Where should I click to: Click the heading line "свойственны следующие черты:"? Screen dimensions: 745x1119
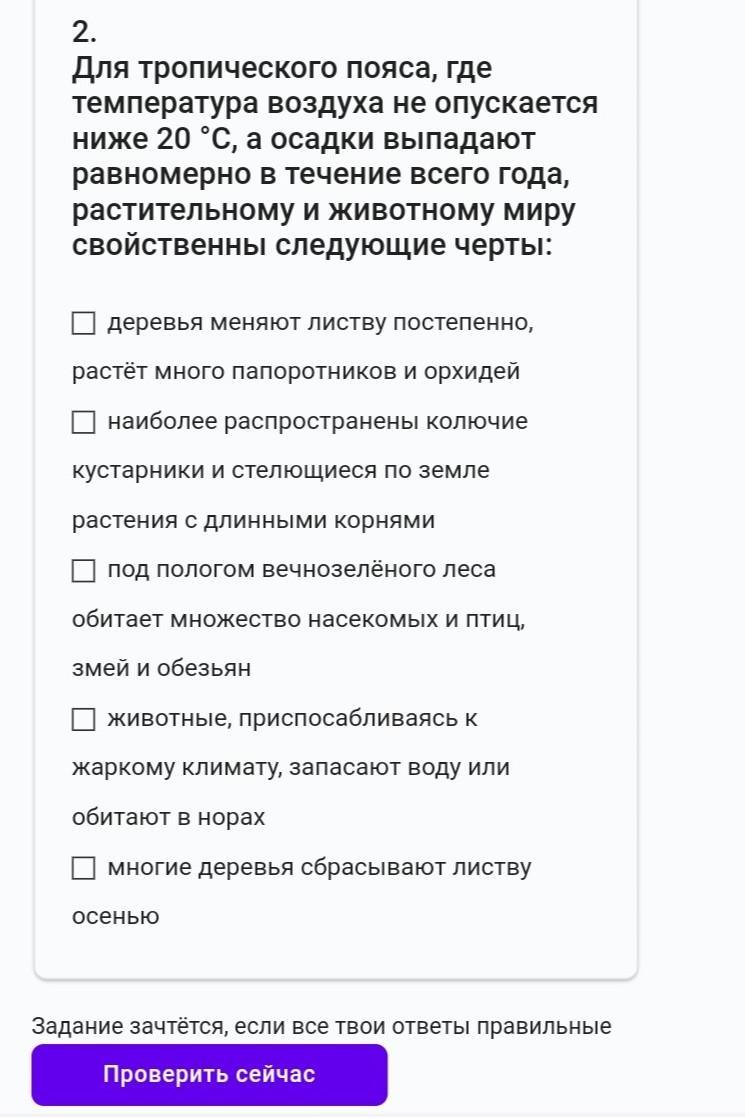(312, 245)
